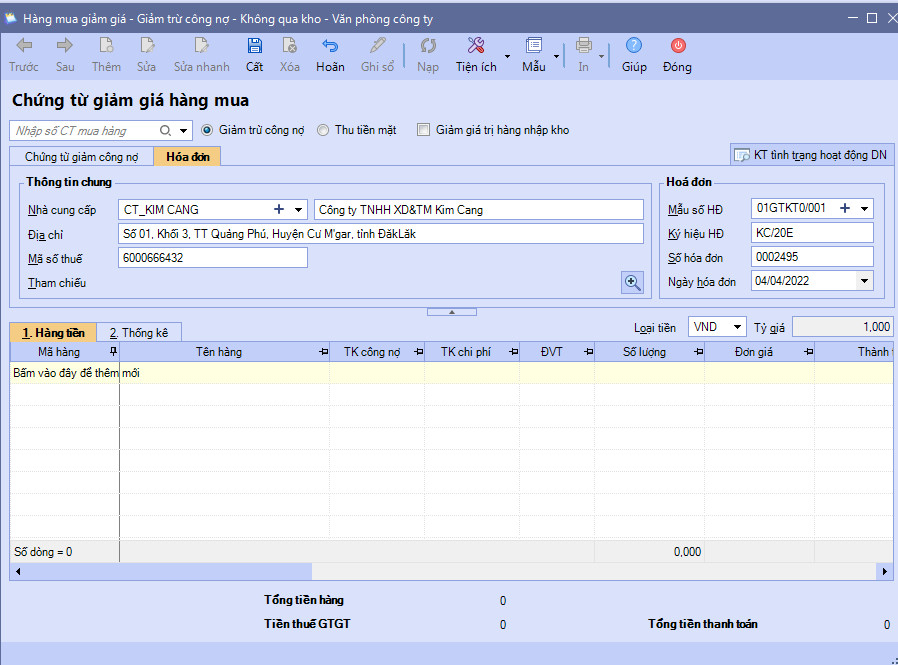This screenshot has height=665, width=898.
Task: Click the Địa chỉ address field
Action: point(381,234)
